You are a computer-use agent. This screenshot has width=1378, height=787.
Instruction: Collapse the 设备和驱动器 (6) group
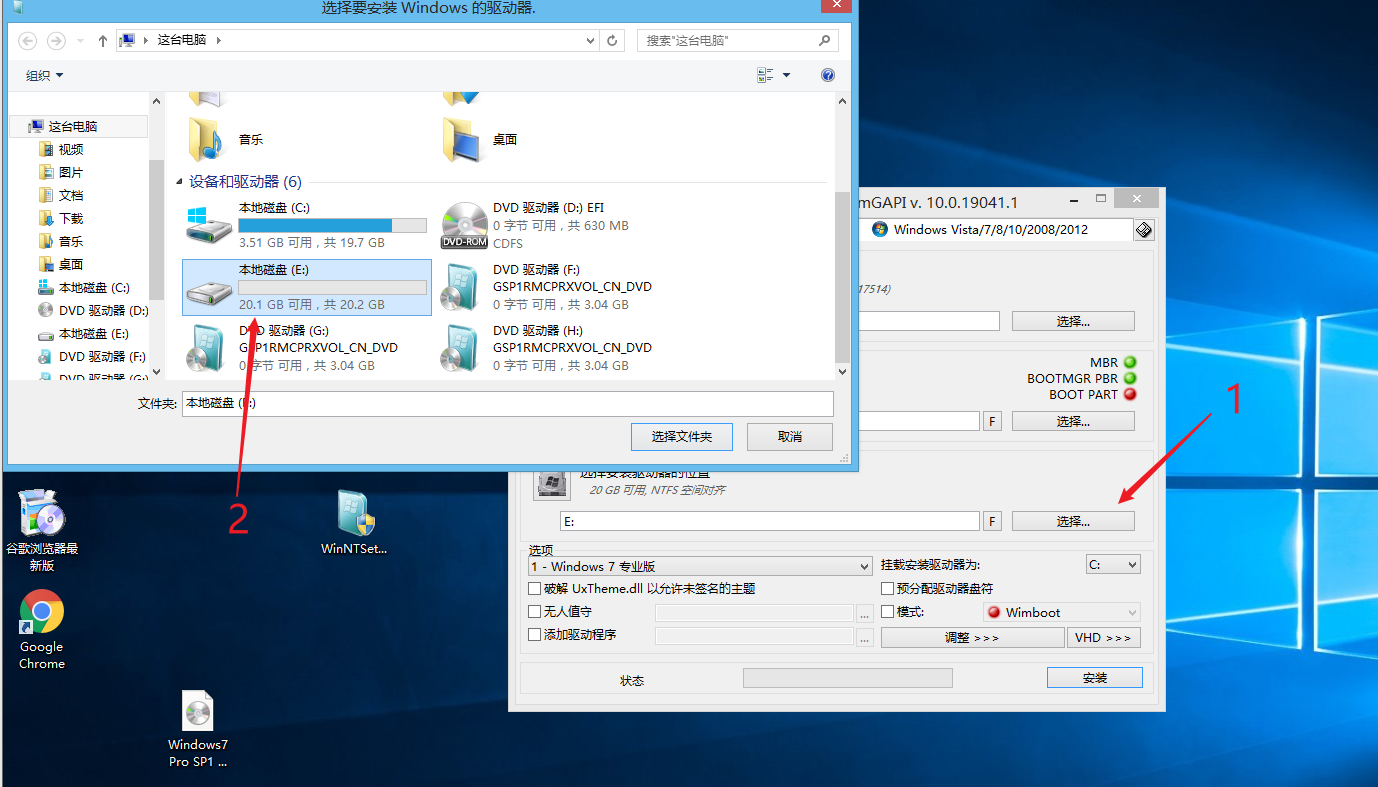(x=180, y=182)
